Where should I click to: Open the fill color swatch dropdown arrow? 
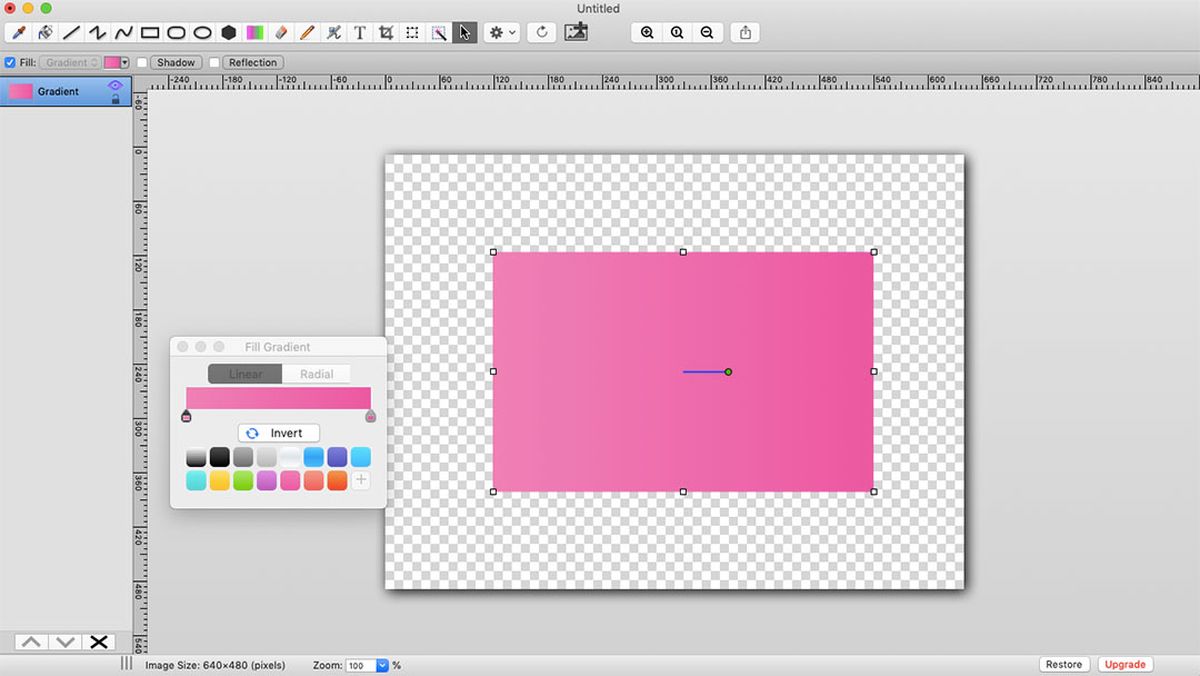[x=124, y=62]
